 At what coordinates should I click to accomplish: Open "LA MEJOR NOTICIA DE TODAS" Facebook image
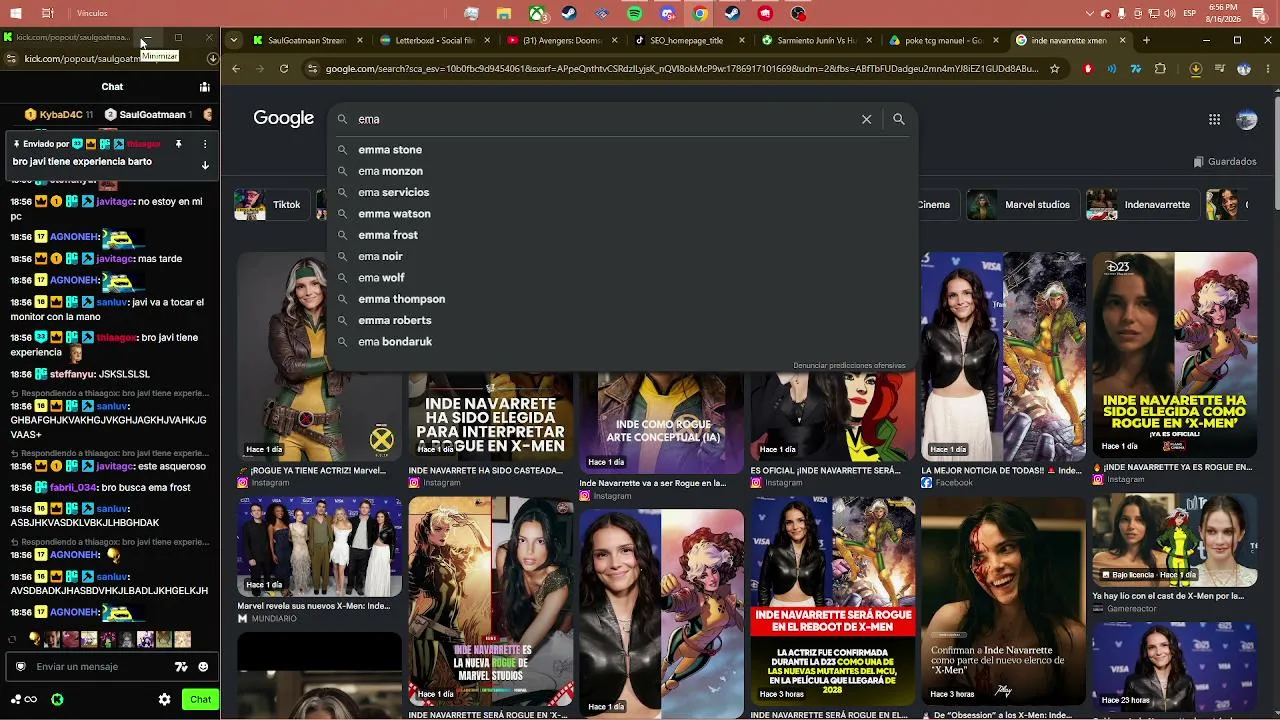click(1003, 355)
